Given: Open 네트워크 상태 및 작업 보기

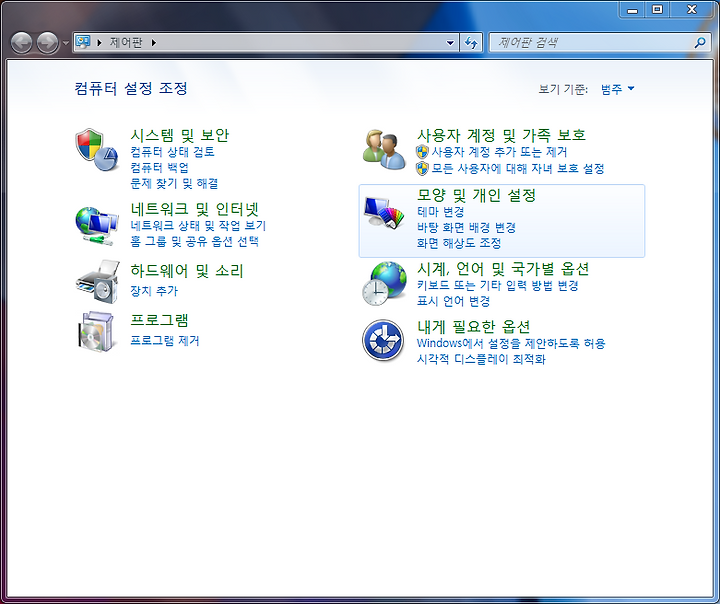Looking at the screenshot, I should click(x=198, y=226).
